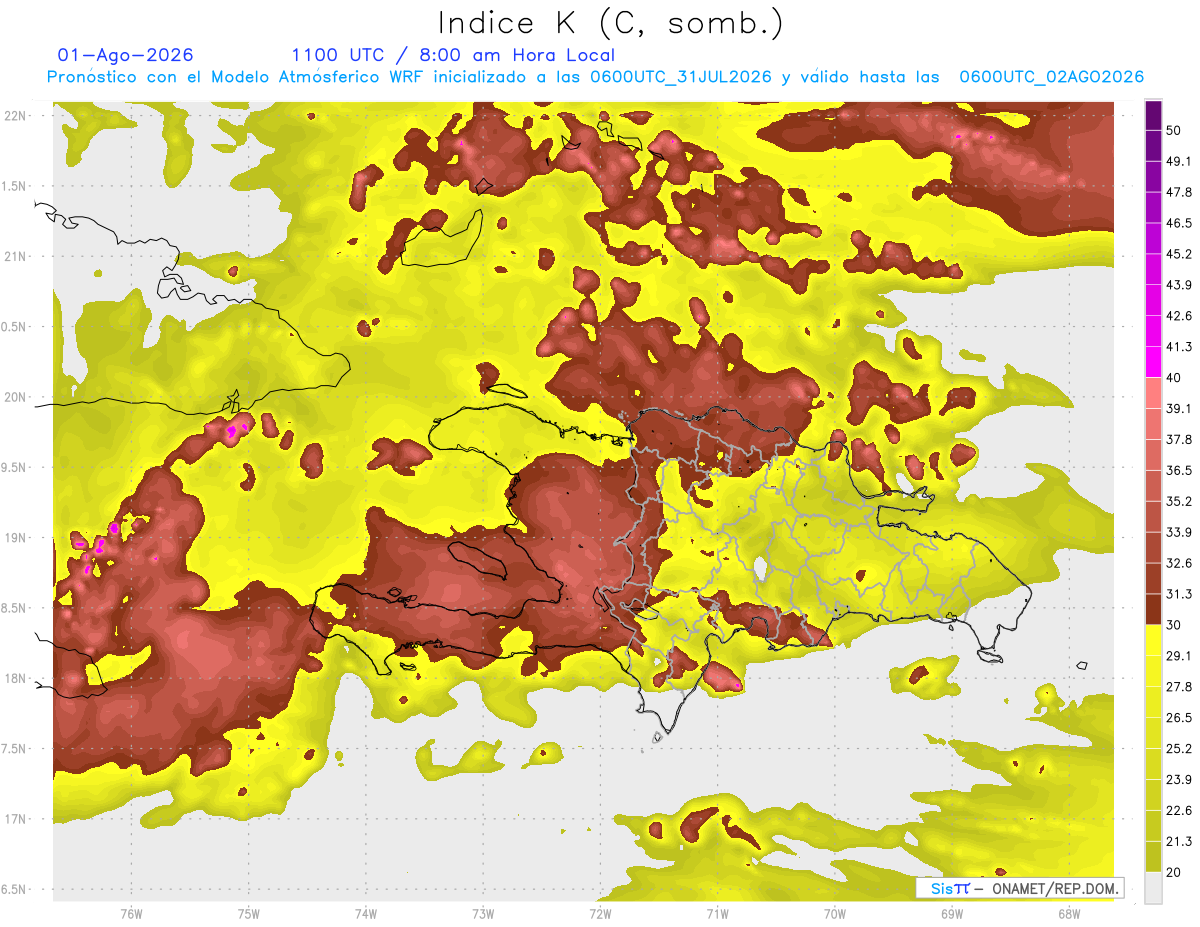Click colorbar value "31.3"
The width and height of the screenshot is (1200, 927).
point(1178,594)
